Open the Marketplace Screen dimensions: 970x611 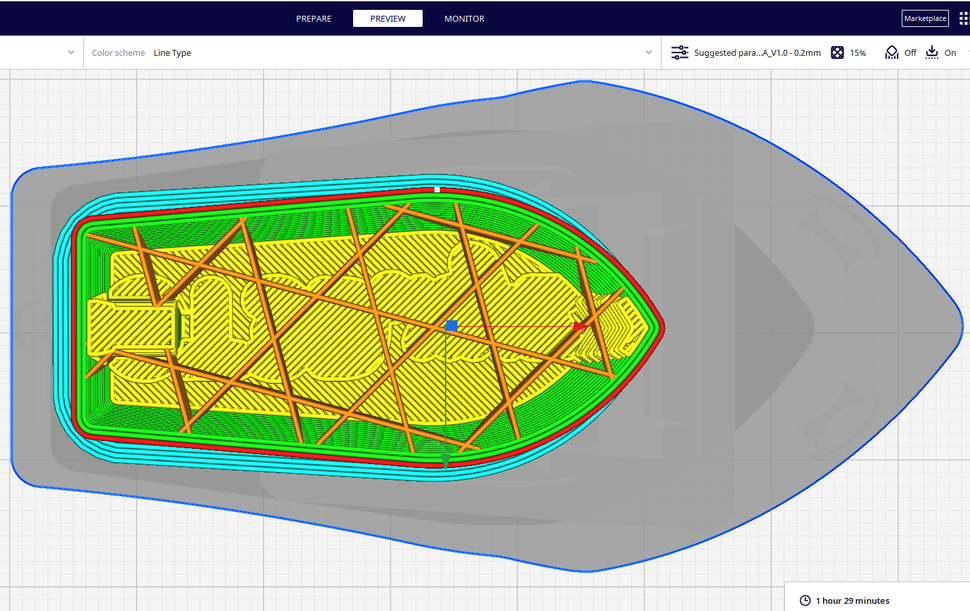pos(924,17)
